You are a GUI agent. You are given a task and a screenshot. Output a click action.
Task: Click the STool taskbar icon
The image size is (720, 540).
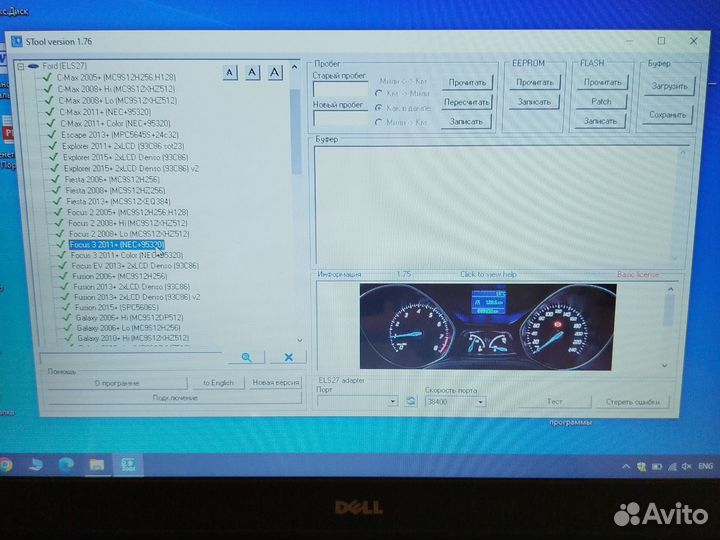pyautogui.click(x=128, y=464)
